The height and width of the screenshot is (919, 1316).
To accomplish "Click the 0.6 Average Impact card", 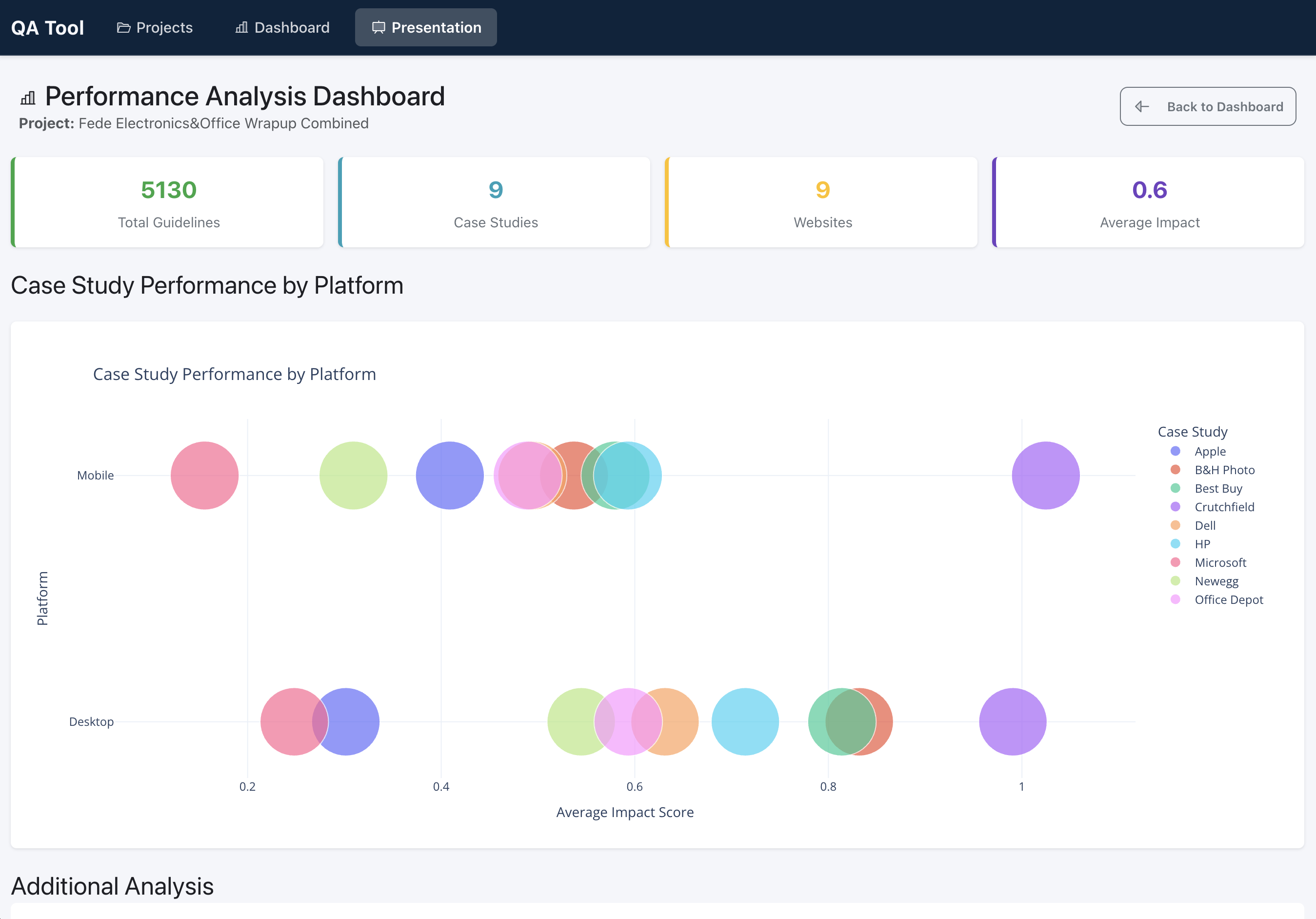I will 1148,202.
